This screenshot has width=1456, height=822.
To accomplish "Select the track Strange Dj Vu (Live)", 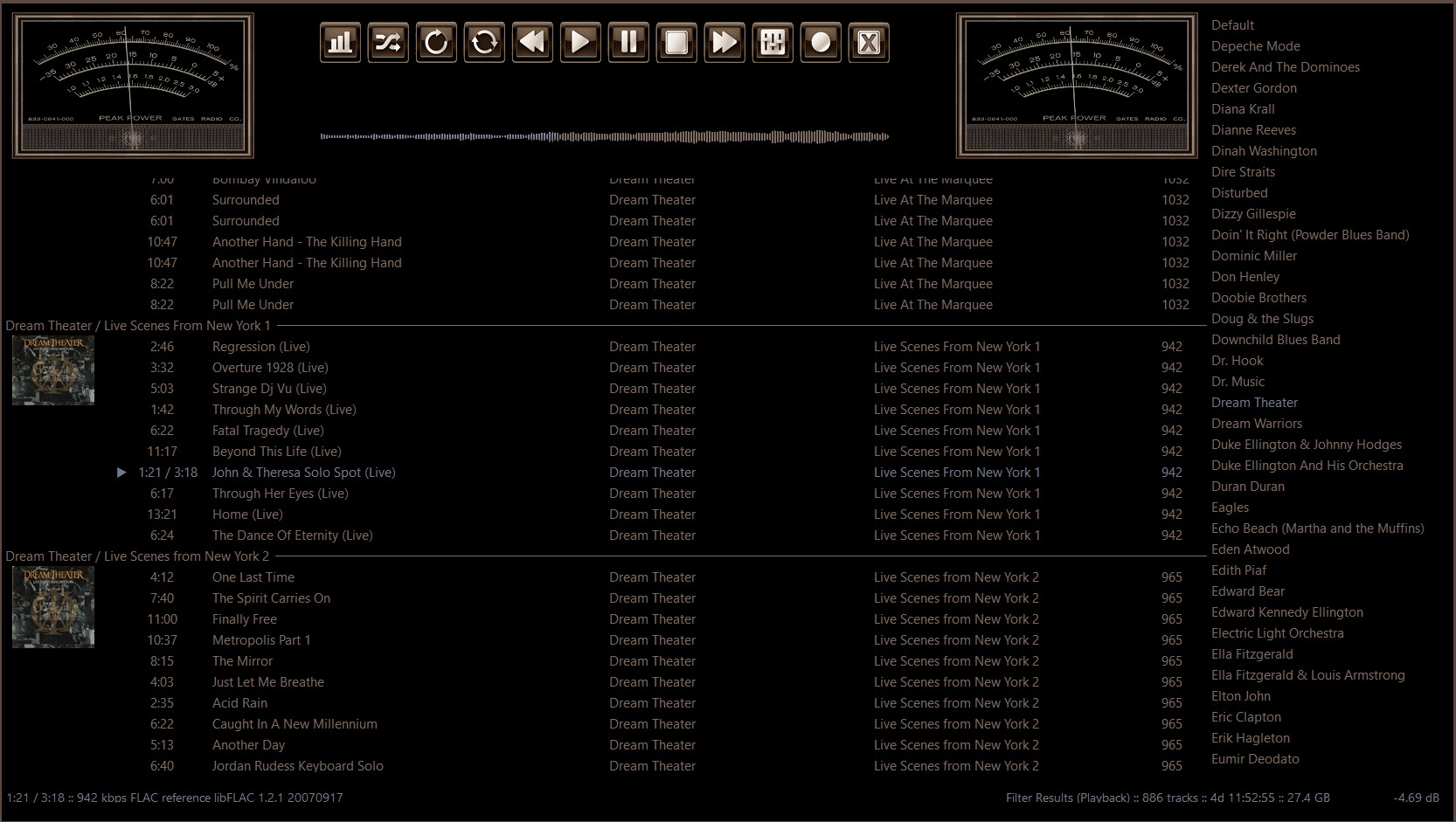I will tap(269, 389).
